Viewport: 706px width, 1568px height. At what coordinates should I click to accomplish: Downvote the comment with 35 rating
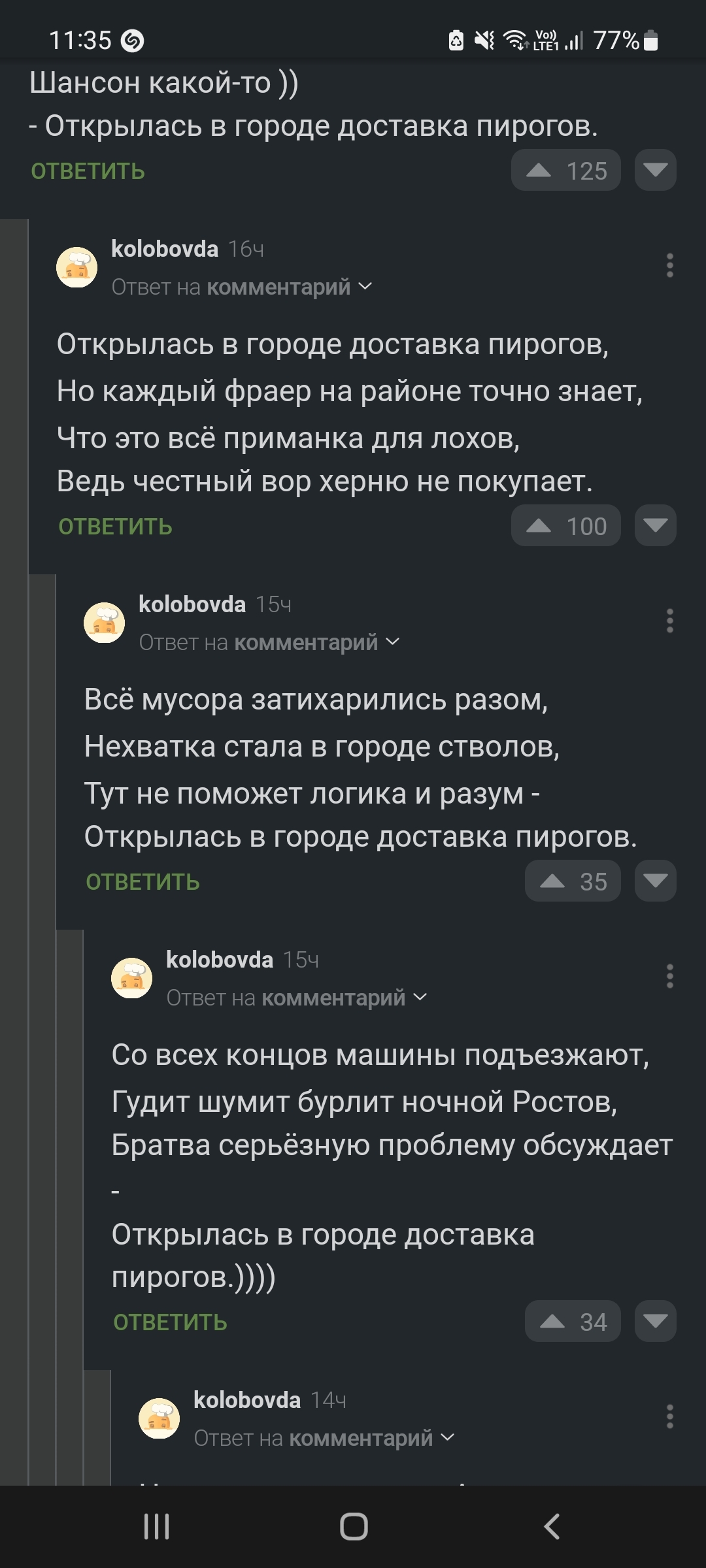pos(655,881)
